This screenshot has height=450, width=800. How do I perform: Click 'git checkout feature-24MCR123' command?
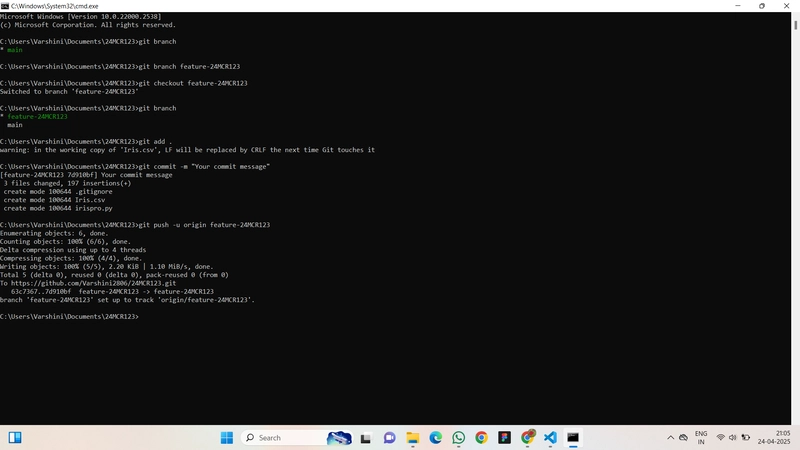[x=193, y=83]
